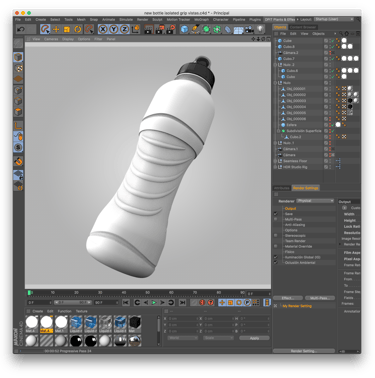Select Obj_000003 in object tree
The width and height of the screenshot is (375, 378).
pos(296,101)
